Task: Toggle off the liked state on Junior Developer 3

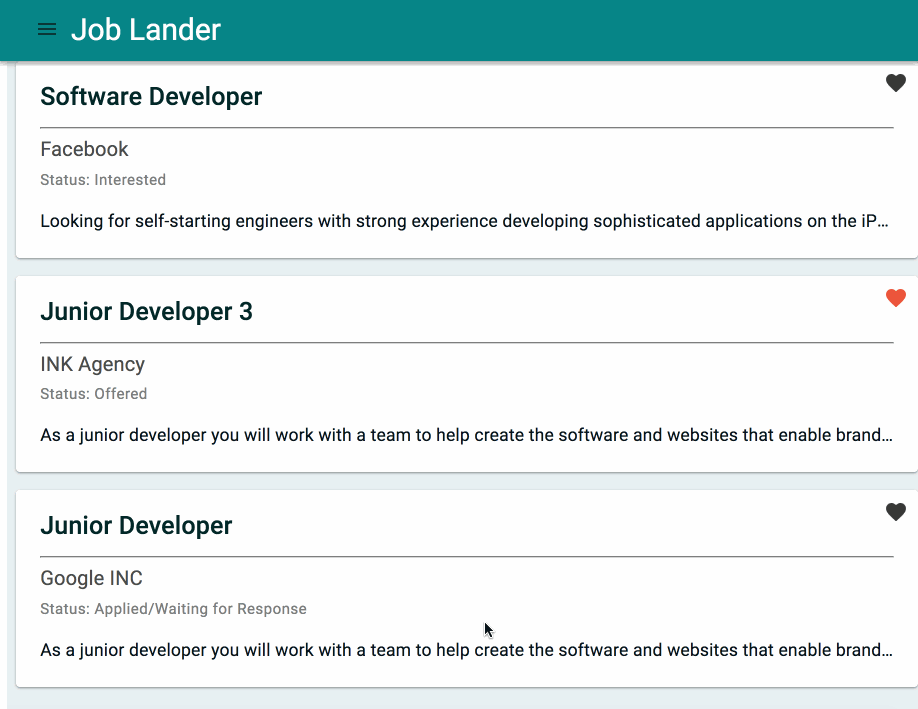Action: (895, 298)
